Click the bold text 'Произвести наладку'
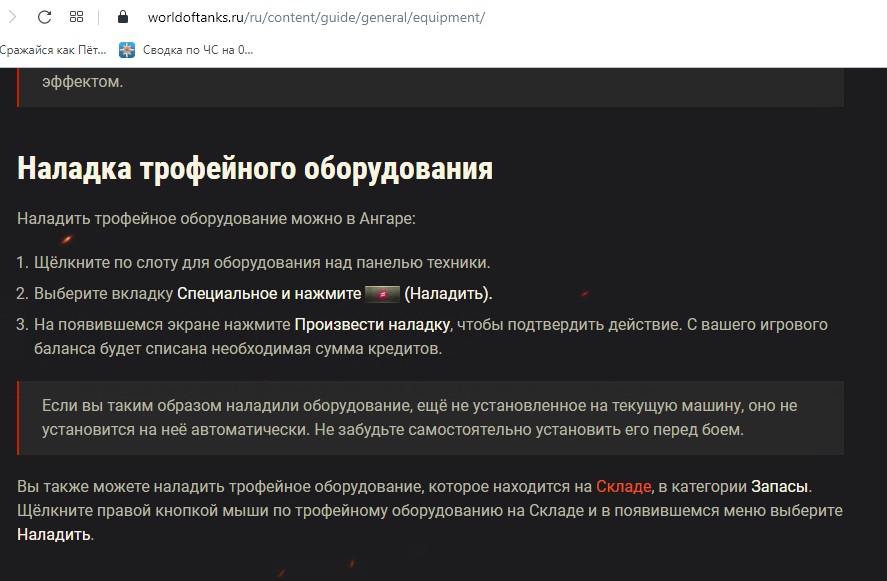Screen dimensions: 887x581 [372, 325]
